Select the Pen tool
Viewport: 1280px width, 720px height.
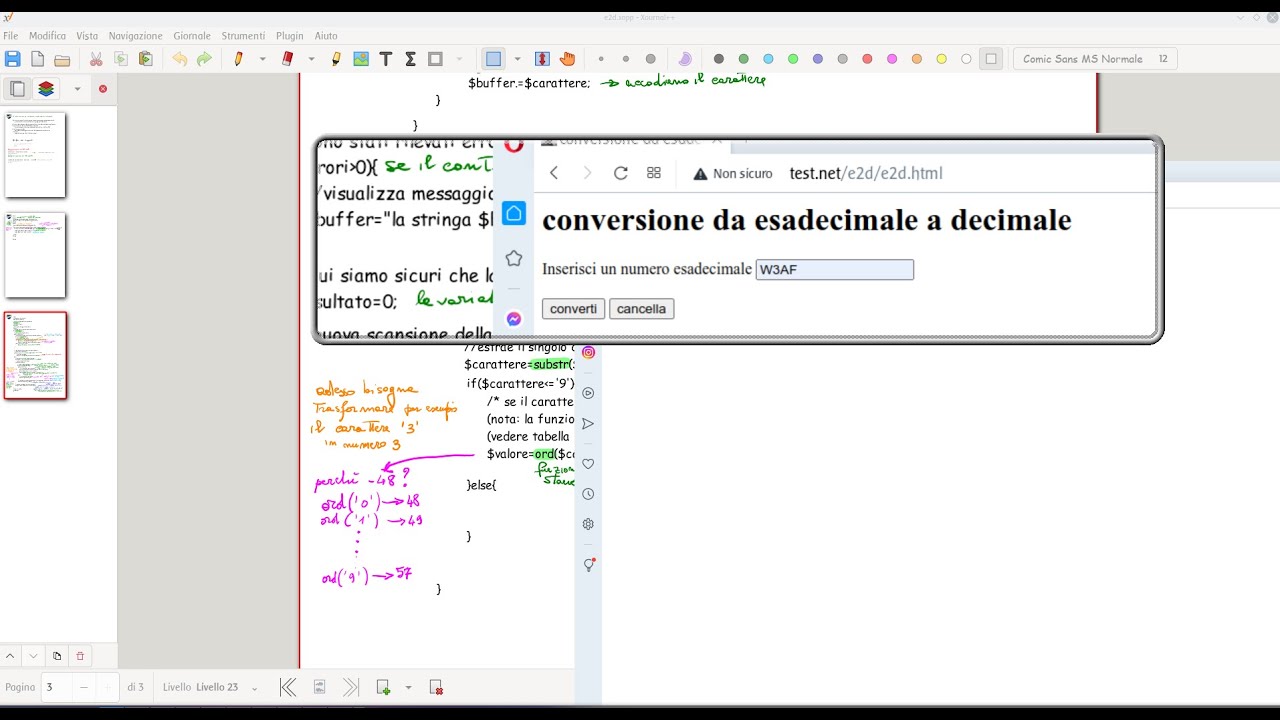point(238,59)
